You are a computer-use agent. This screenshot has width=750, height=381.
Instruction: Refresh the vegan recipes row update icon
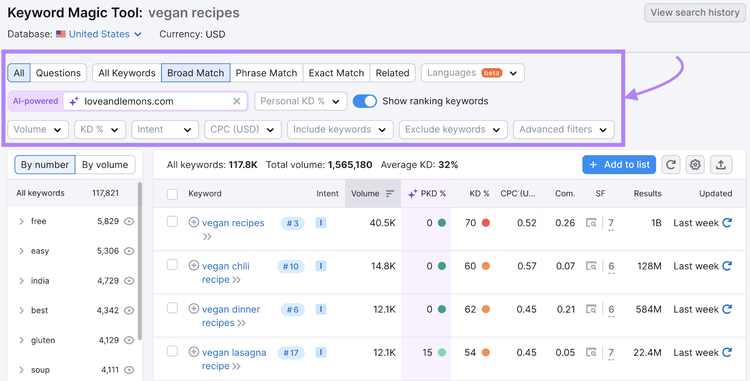(727, 223)
